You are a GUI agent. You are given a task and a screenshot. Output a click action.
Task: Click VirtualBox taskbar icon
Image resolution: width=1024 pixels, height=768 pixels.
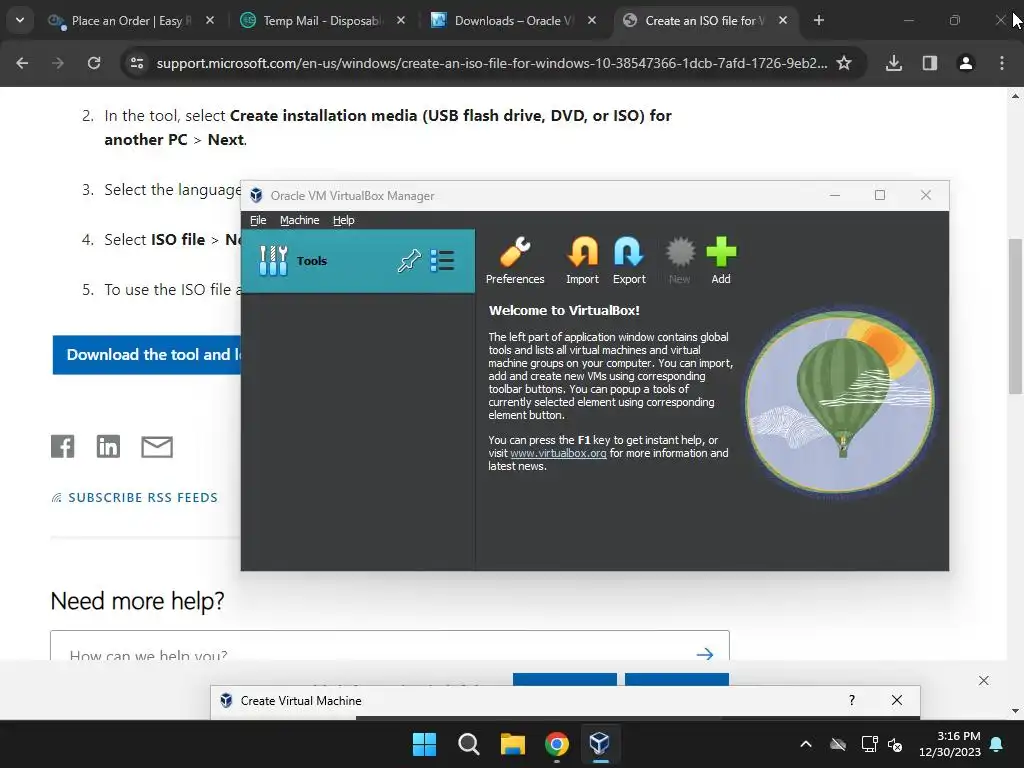click(x=600, y=744)
